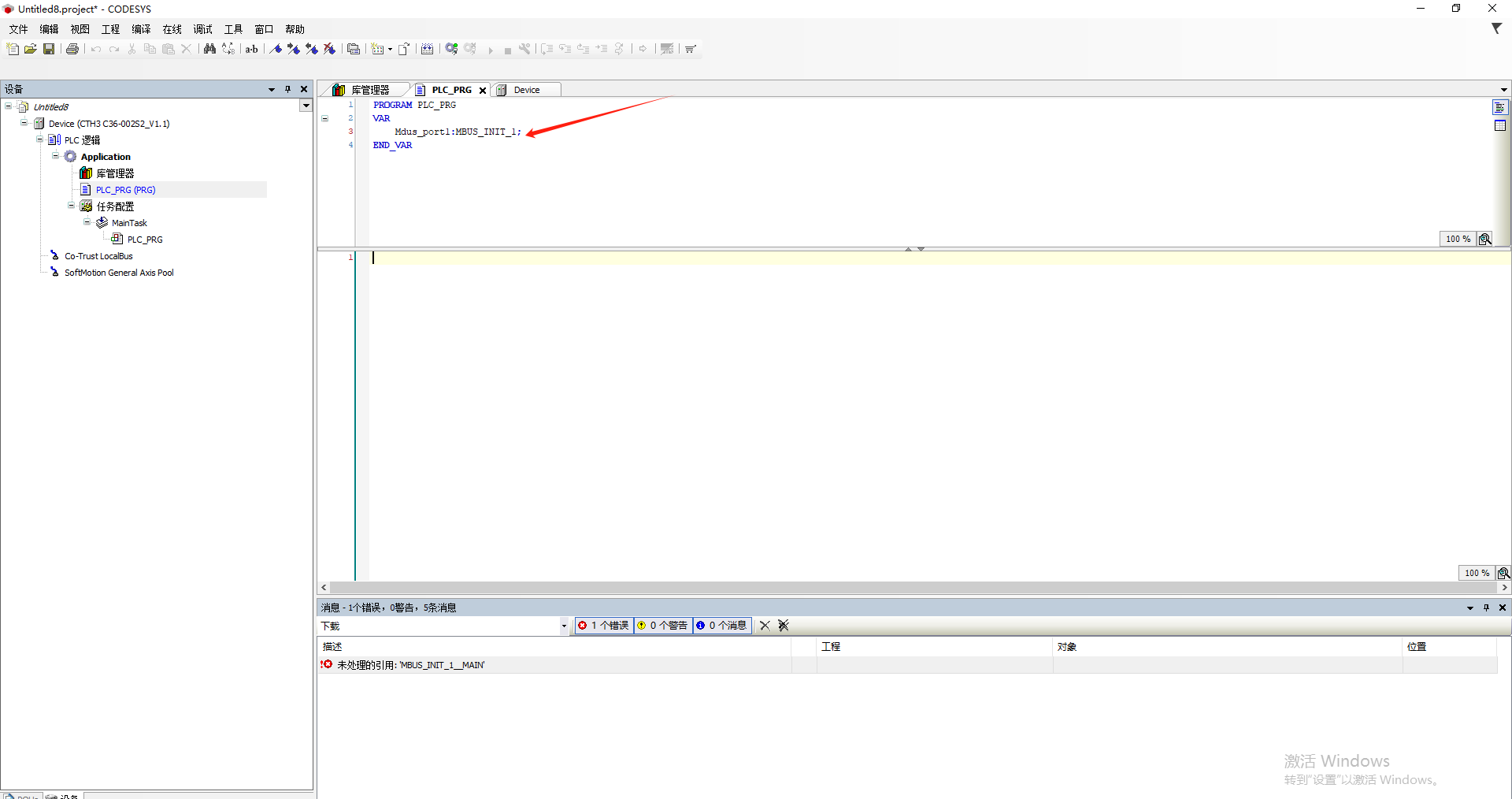
Task: Open the Replace tool icon
Action: pyautogui.click(x=228, y=49)
